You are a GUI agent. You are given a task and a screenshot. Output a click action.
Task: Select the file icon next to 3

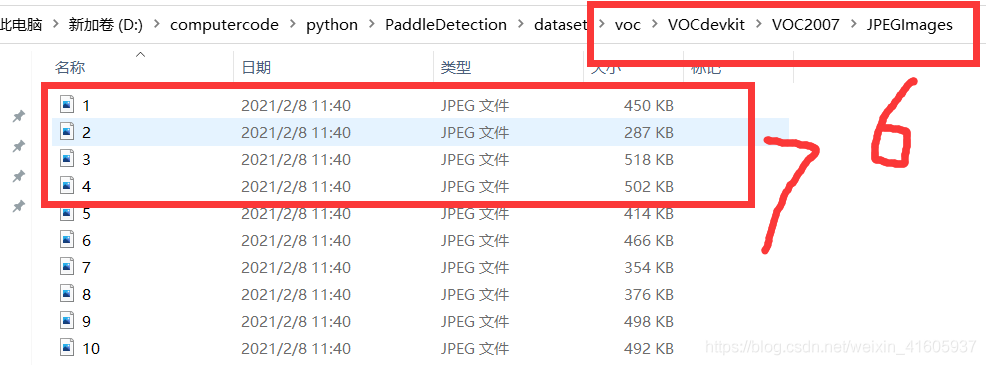(67, 159)
